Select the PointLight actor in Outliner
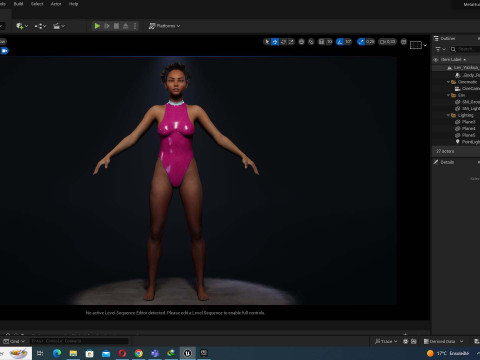The height and width of the screenshot is (360, 480). [456, 142]
